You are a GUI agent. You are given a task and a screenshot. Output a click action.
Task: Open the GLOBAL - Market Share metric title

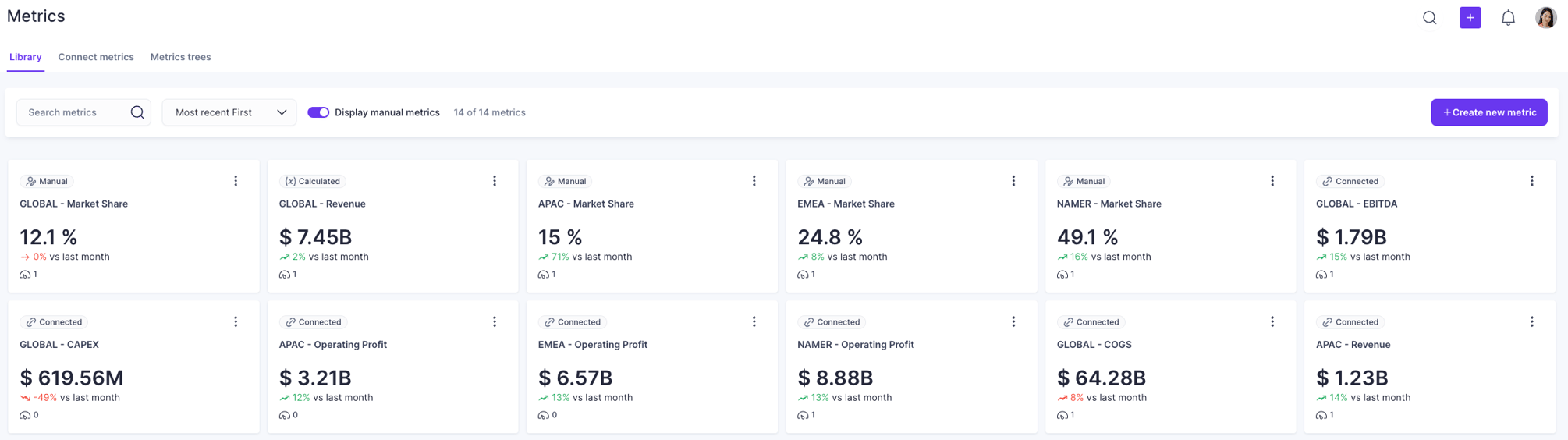pyautogui.click(x=73, y=204)
